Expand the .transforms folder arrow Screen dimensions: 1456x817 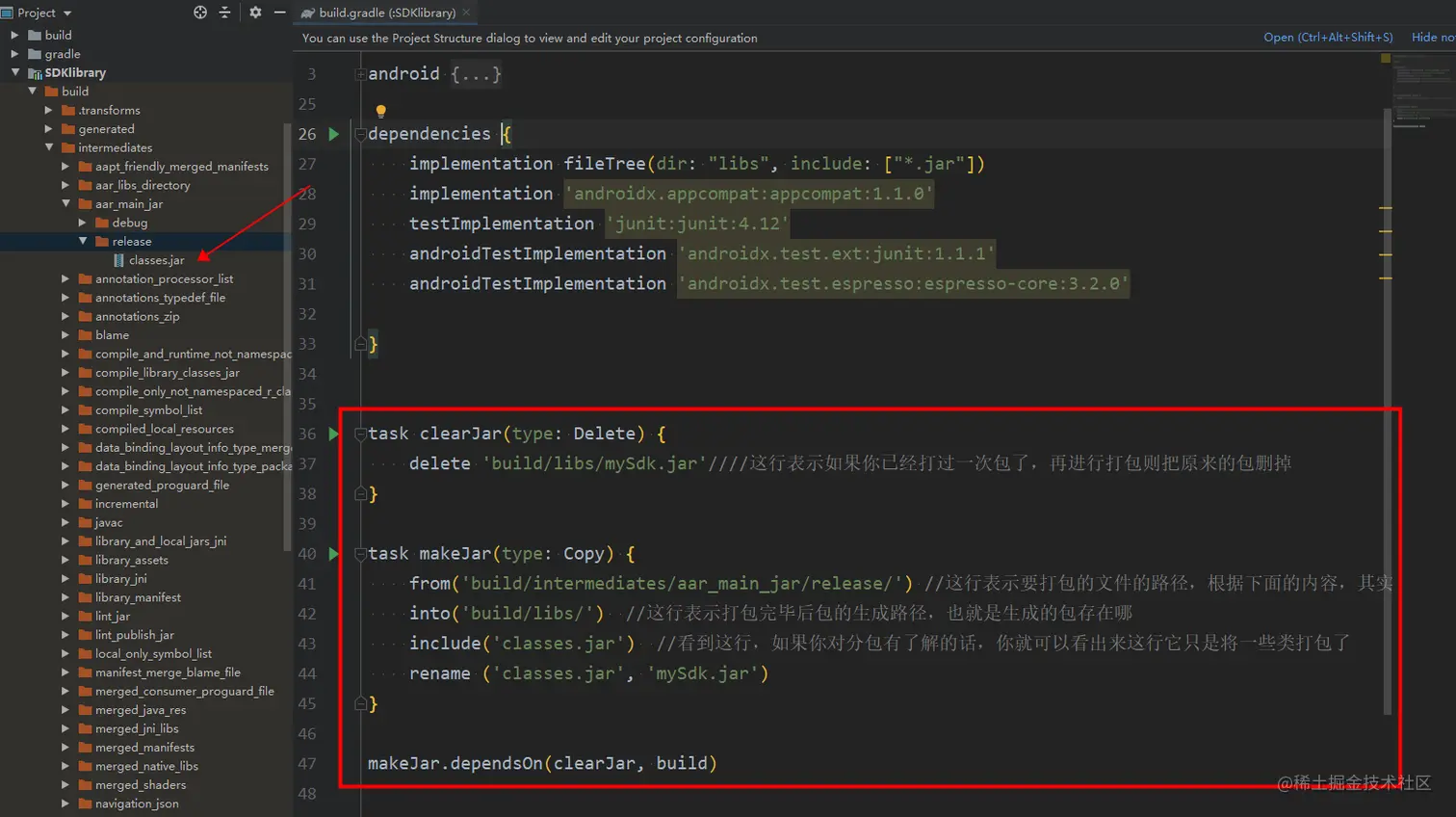(x=49, y=110)
